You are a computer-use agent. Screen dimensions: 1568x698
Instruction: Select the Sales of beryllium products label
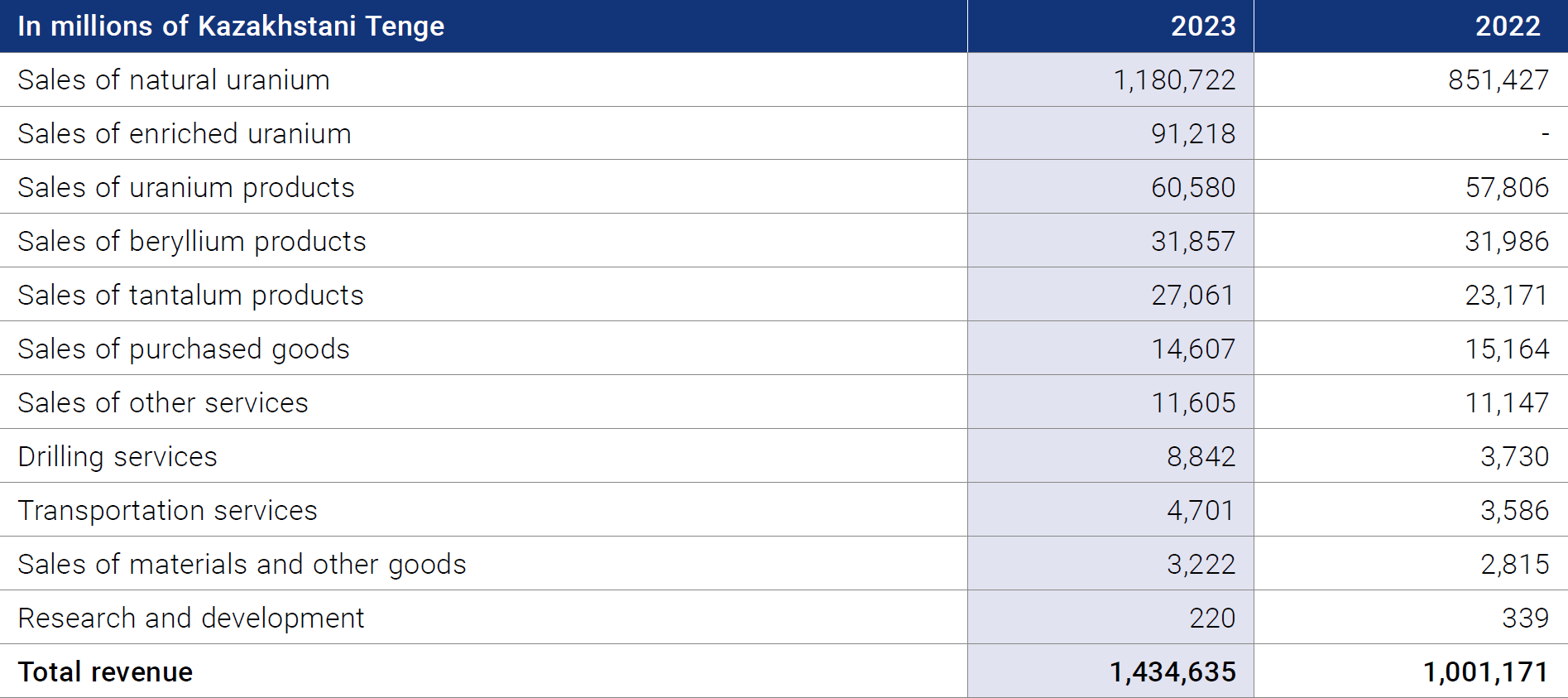(x=192, y=242)
